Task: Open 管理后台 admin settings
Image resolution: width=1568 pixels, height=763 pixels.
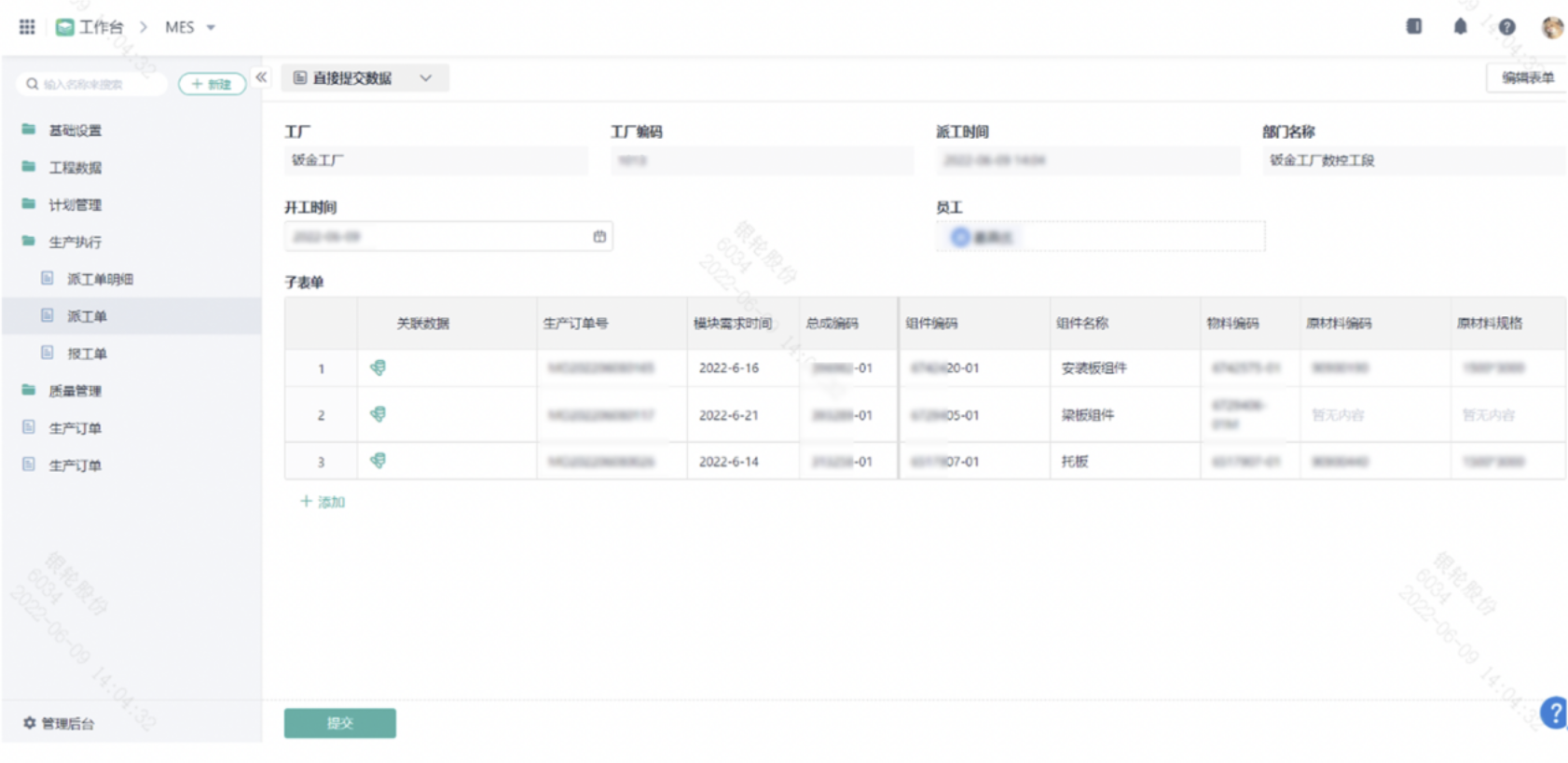Action: pyautogui.click(x=59, y=724)
